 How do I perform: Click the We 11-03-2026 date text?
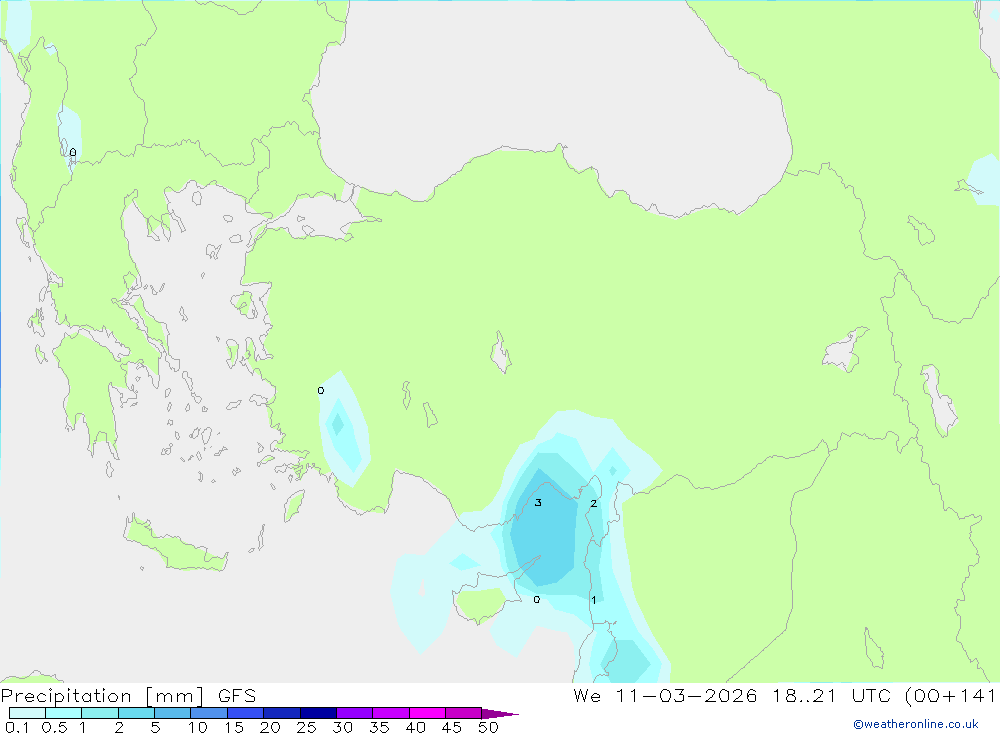[x=665, y=695]
